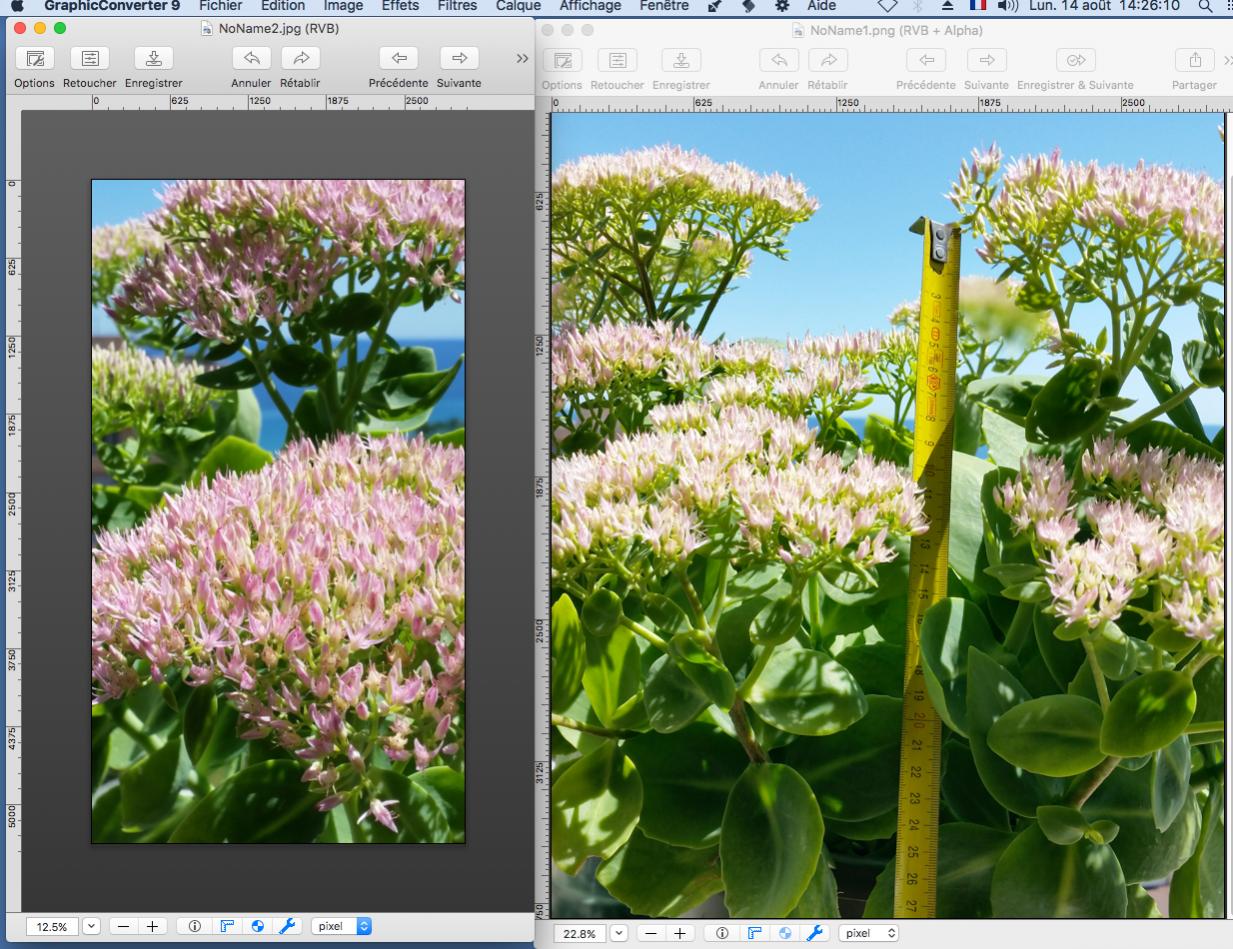1233x949 pixels.
Task: Open the Fichier menu
Action: pyautogui.click(x=220, y=6)
